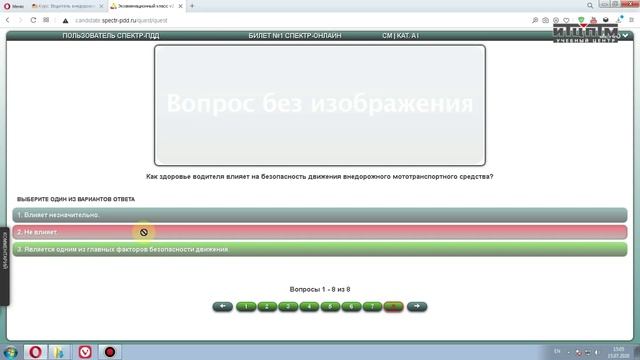This screenshot has height=360, width=640.
Task: Click the volume icon in system tray
Action: pos(596,352)
